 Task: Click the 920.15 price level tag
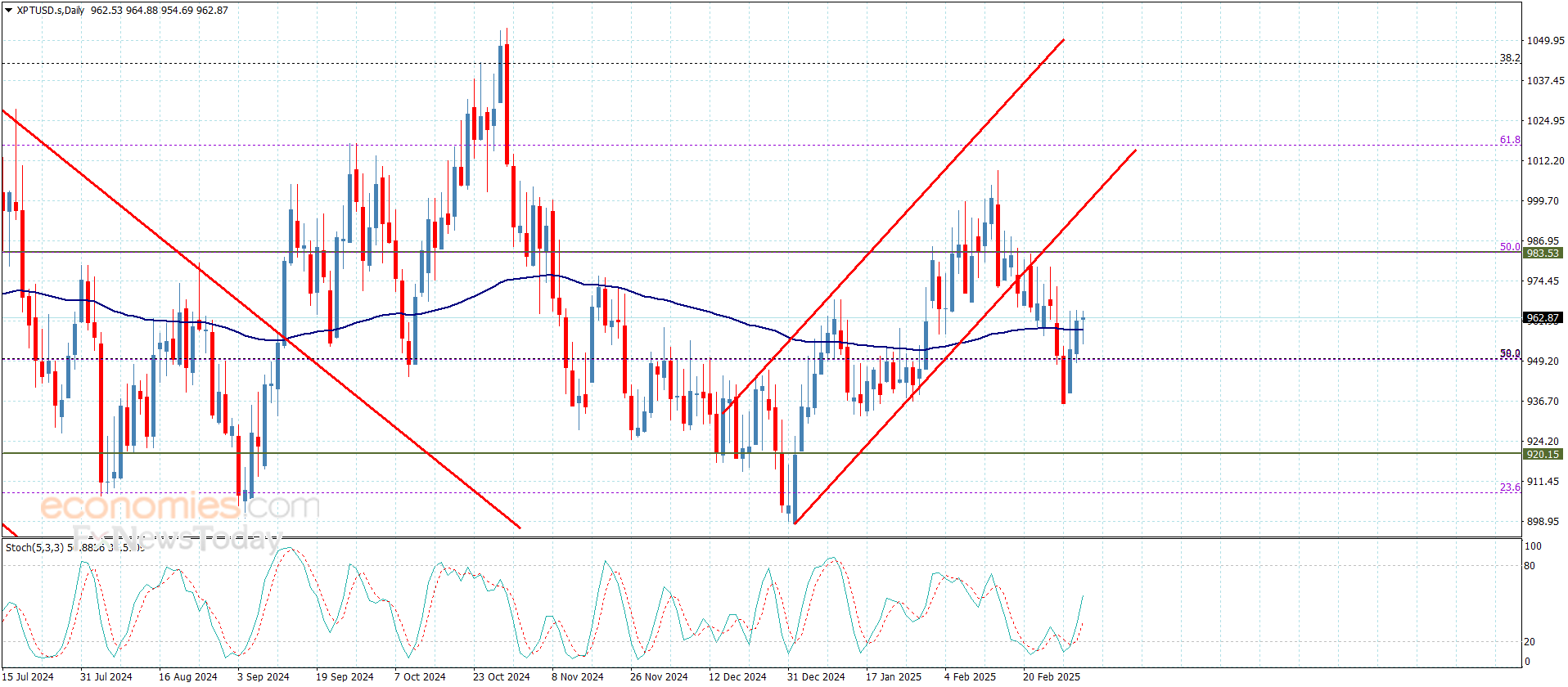pos(1543,454)
